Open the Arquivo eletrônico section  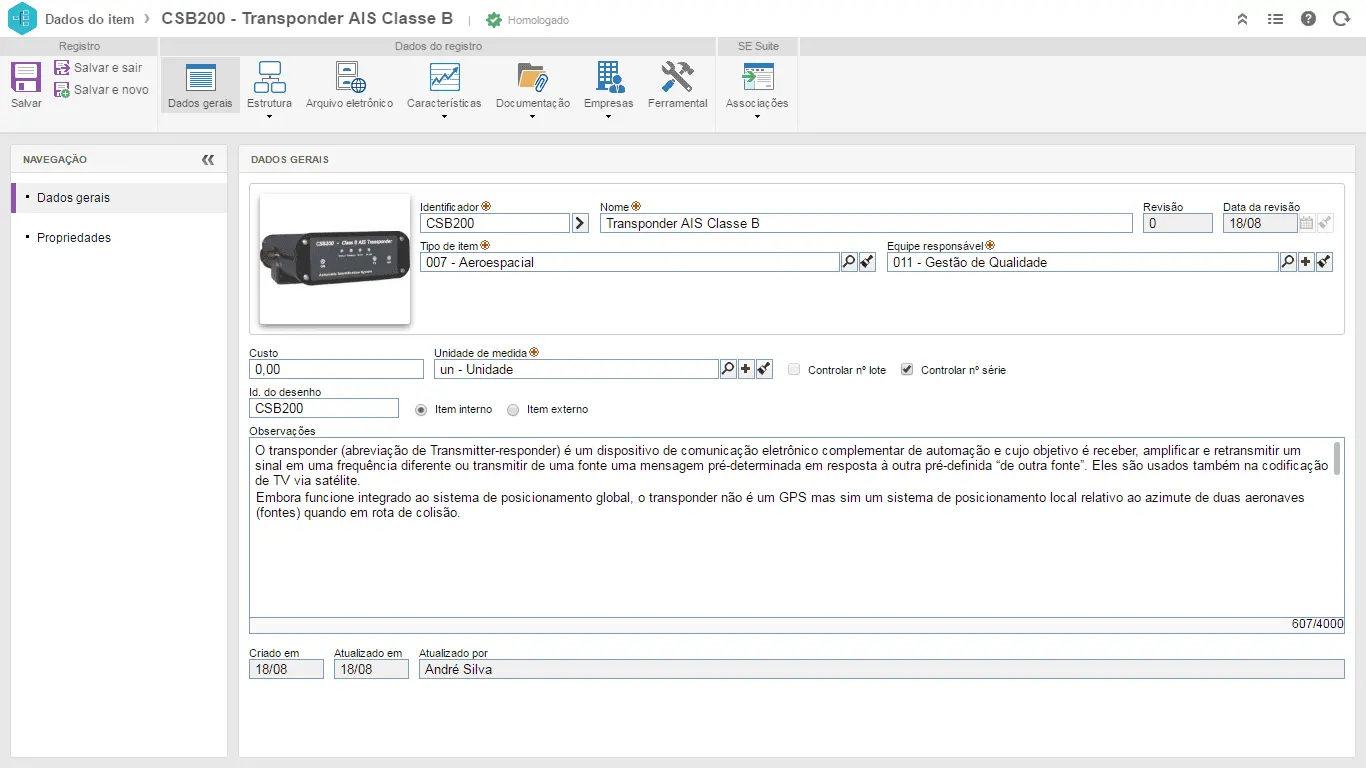pos(349,85)
